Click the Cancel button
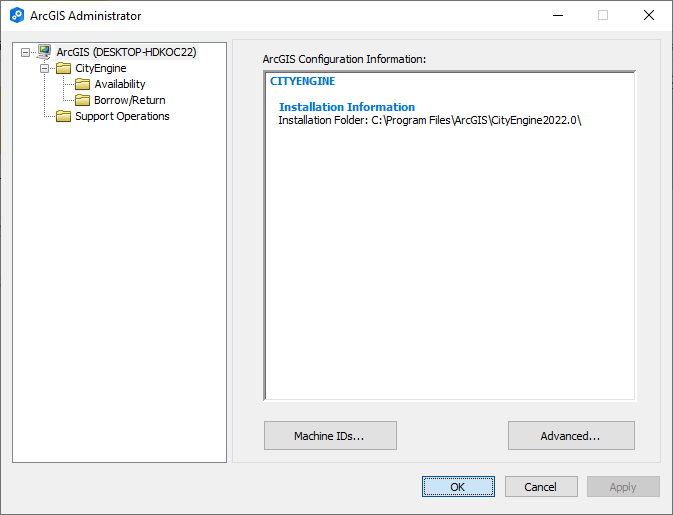This screenshot has width=673, height=515. pos(541,487)
